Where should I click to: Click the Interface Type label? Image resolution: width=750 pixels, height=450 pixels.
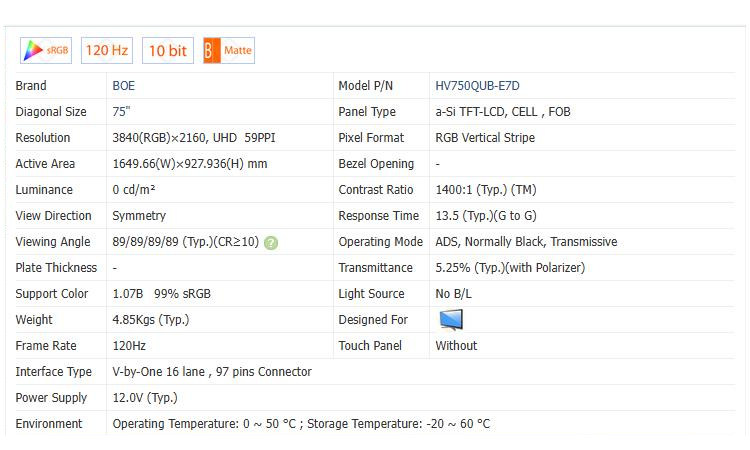pyautogui.click(x=54, y=372)
